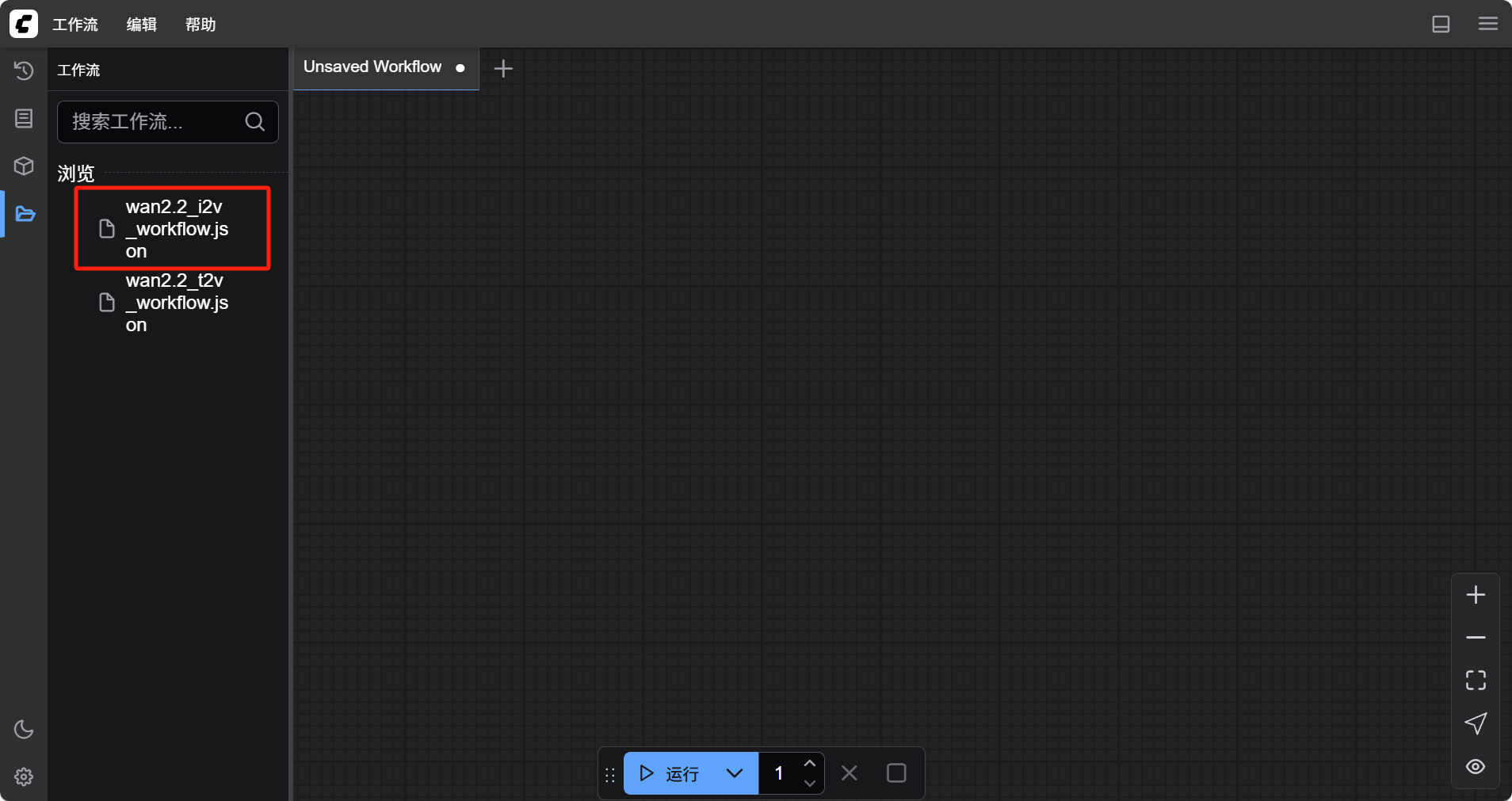The height and width of the screenshot is (801, 1512).
Task: Open the hamburger menu at top right
Action: pos(1487,24)
